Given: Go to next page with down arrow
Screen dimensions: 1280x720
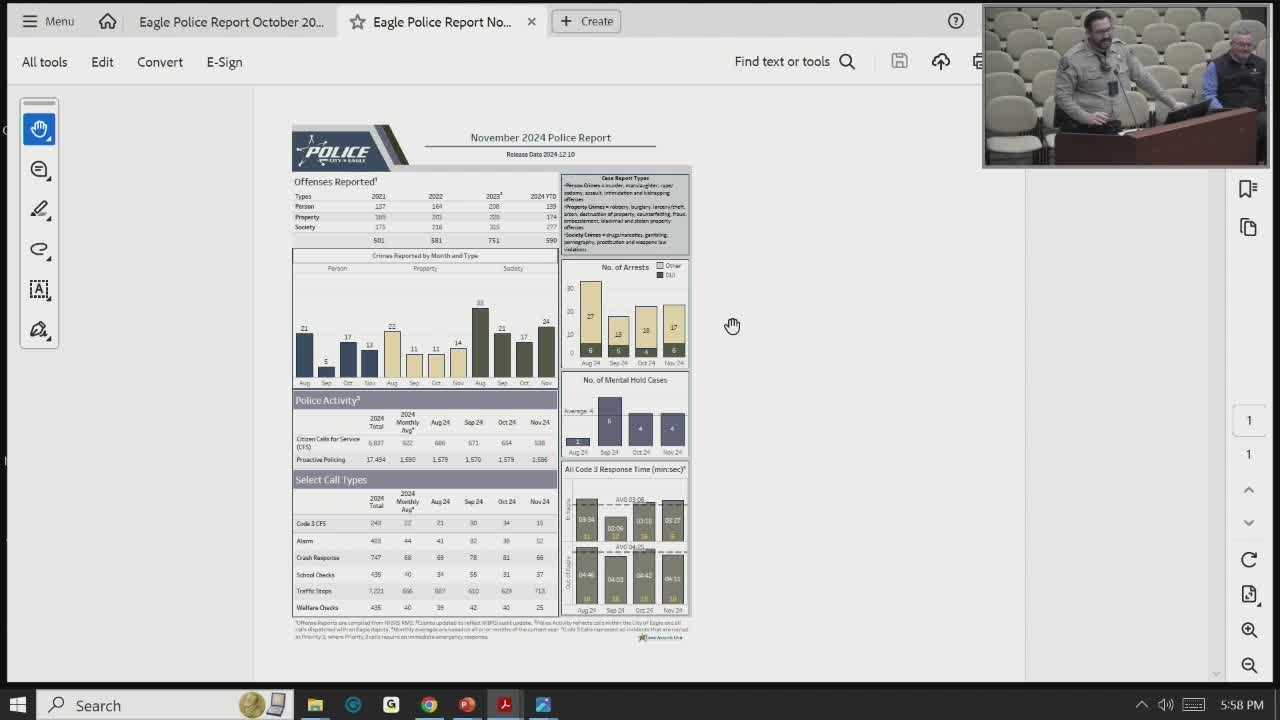Looking at the screenshot, I should tap(1248, 523).
